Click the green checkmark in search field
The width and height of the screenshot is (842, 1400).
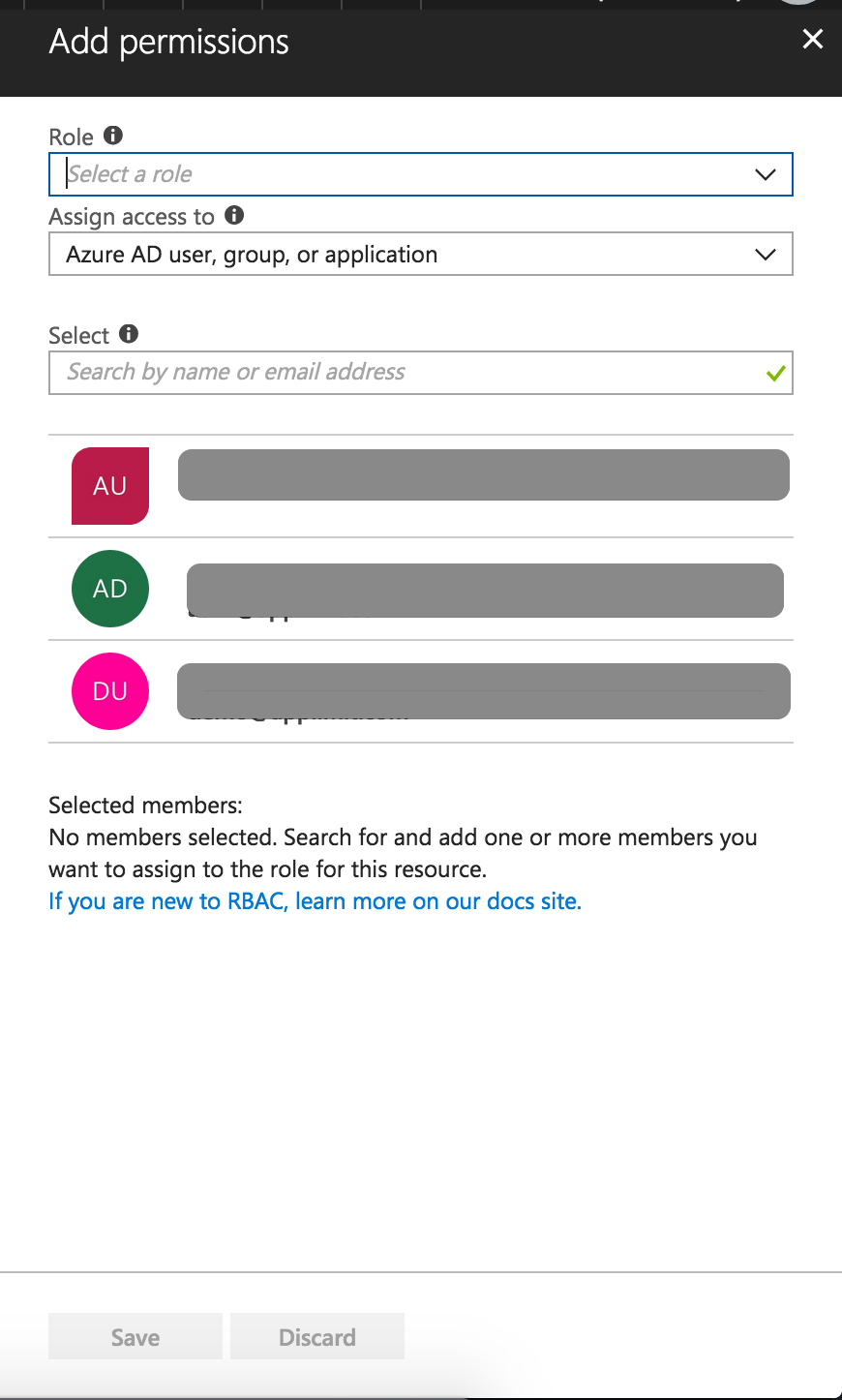click(x=775, y=373)
